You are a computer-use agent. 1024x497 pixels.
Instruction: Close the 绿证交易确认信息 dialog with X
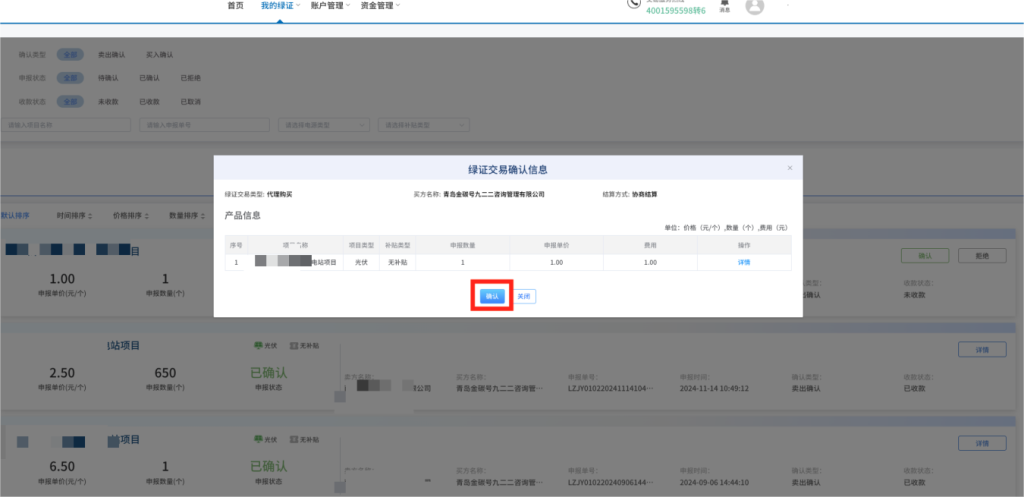tap(789, 168)
